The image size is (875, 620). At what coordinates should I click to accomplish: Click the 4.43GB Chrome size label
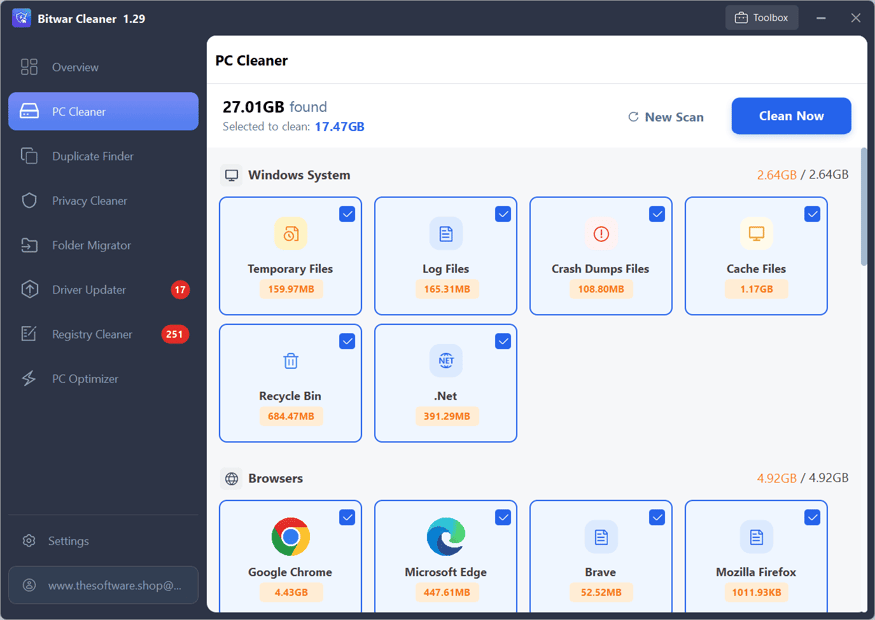point(291,593)
